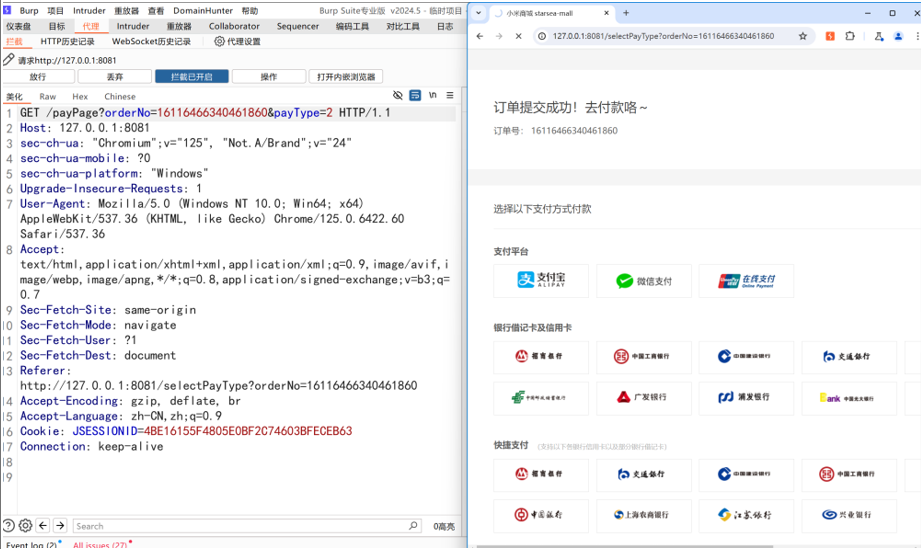Go to next search match arrow

60,526
